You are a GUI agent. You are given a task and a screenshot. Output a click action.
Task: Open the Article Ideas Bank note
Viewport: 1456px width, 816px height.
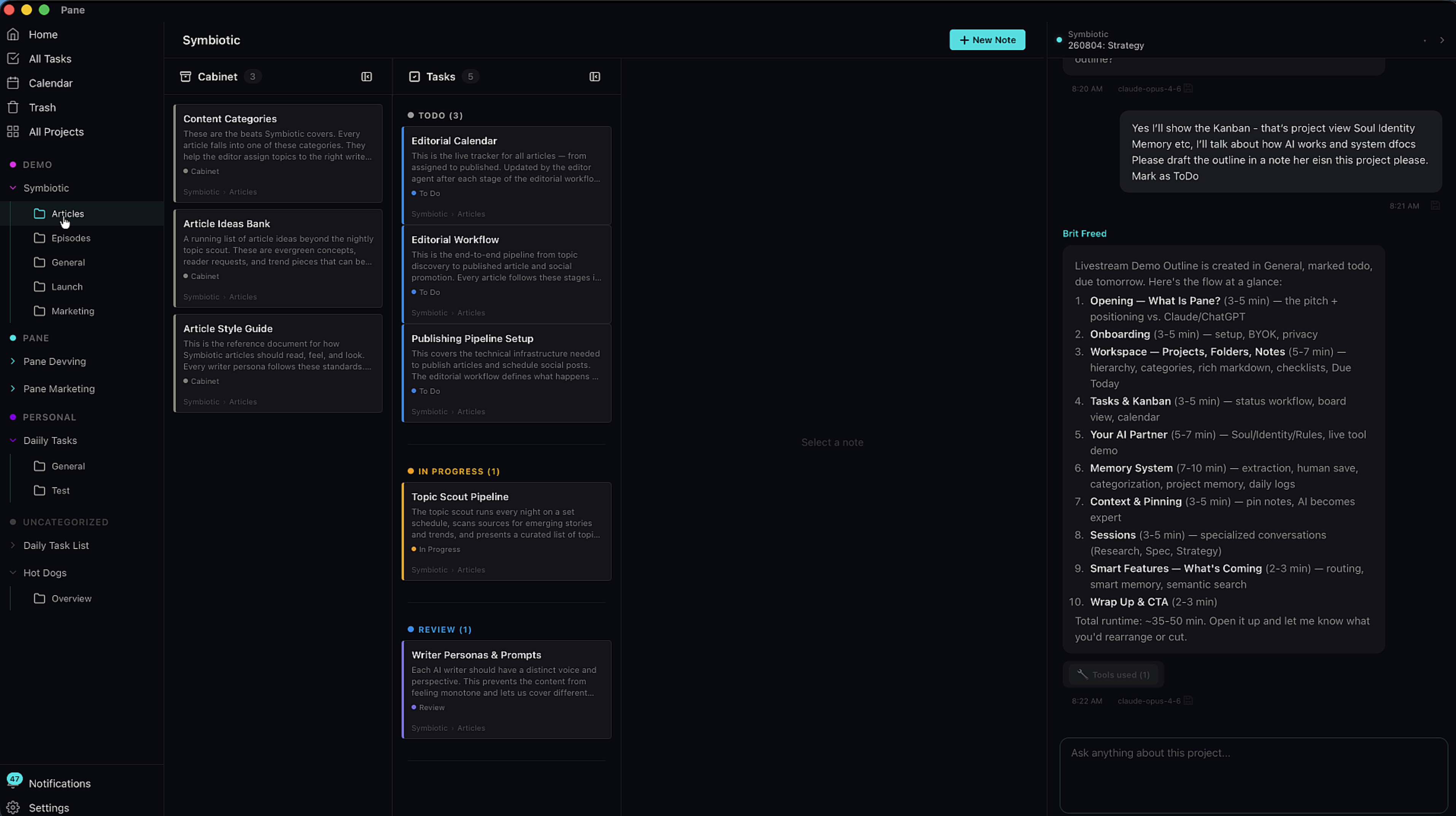pyautogui.click(x=278, y=258)
